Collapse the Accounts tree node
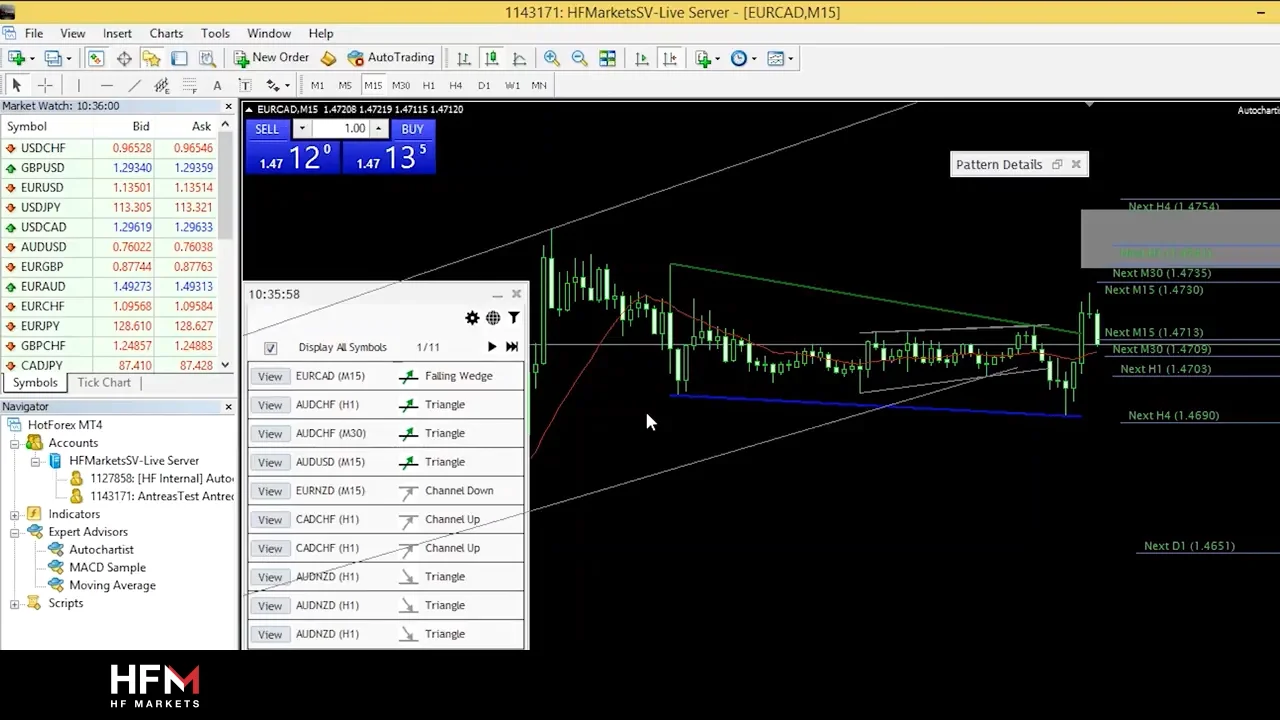Viewport: 1280px width, 720px height. 15,443
